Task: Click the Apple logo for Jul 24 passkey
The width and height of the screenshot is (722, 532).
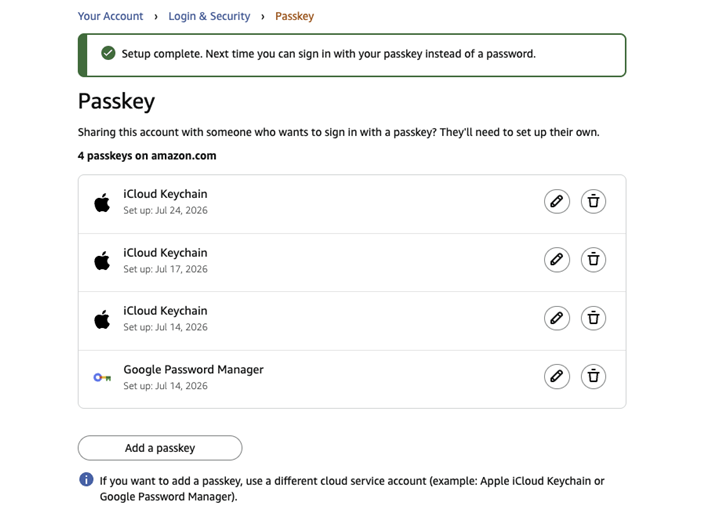Action: tap(102, 202)
